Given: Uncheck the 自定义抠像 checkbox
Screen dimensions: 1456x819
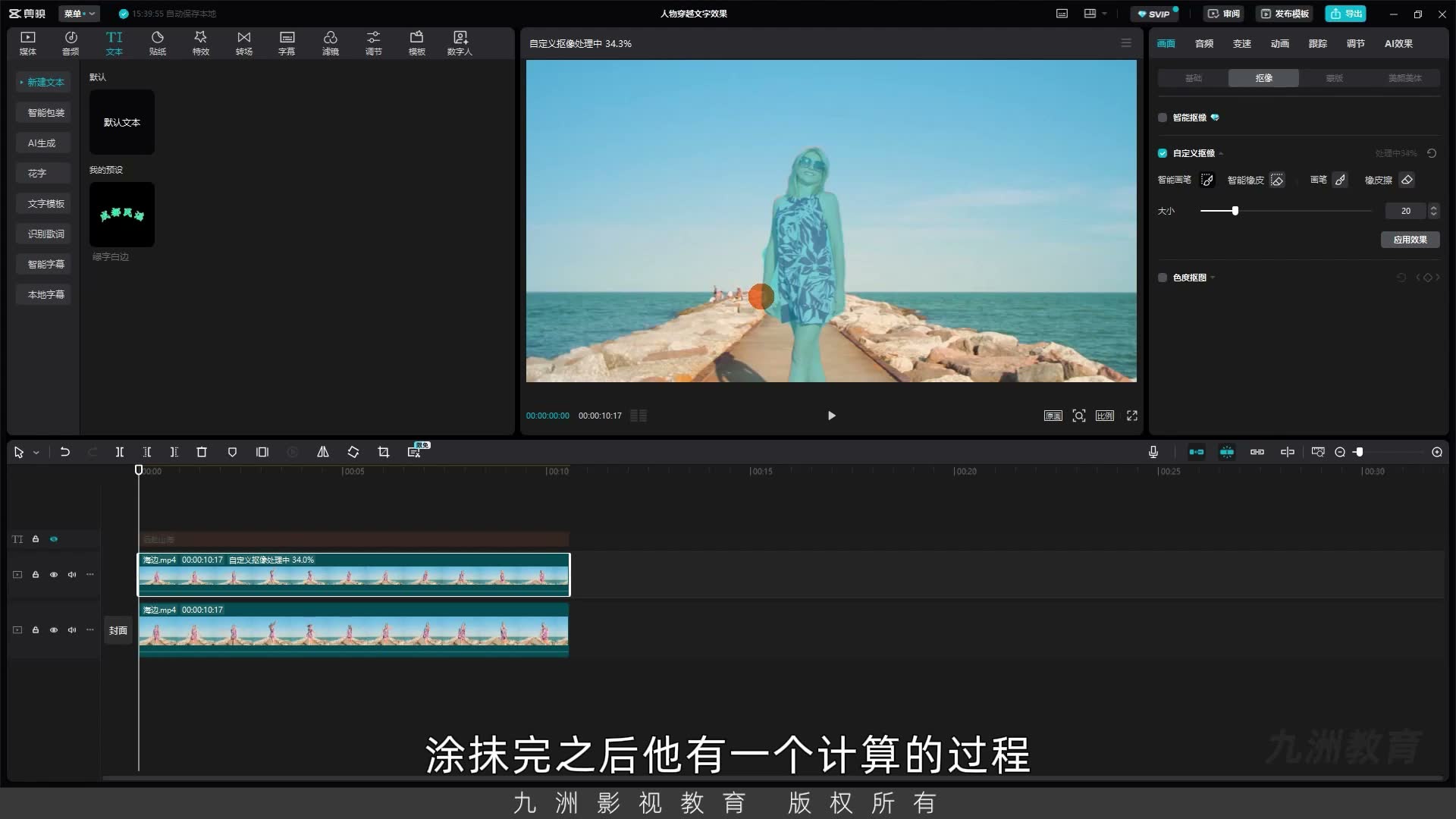Looking at the screenshot, I should tap(1163, 153).
